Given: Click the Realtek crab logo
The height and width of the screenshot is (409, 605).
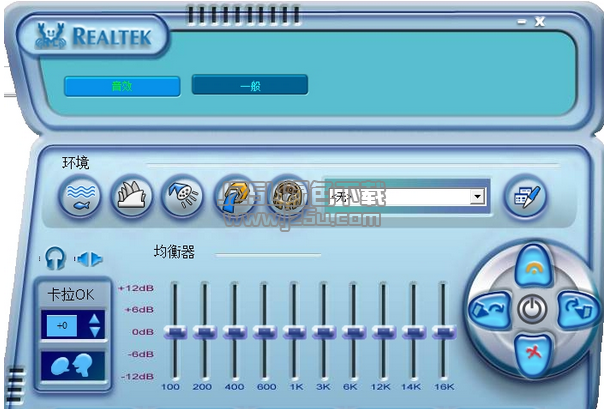Looking at the screenshot, I should 50,36.
